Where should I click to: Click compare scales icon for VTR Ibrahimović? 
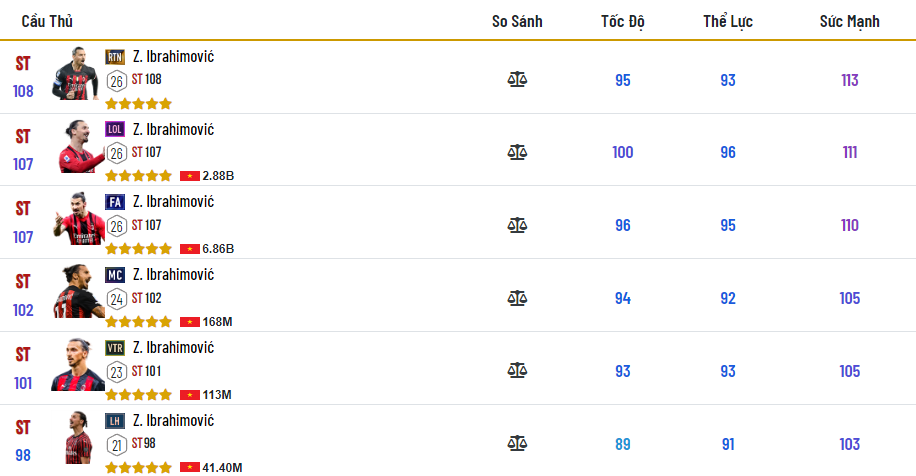(x=517, y=370)
